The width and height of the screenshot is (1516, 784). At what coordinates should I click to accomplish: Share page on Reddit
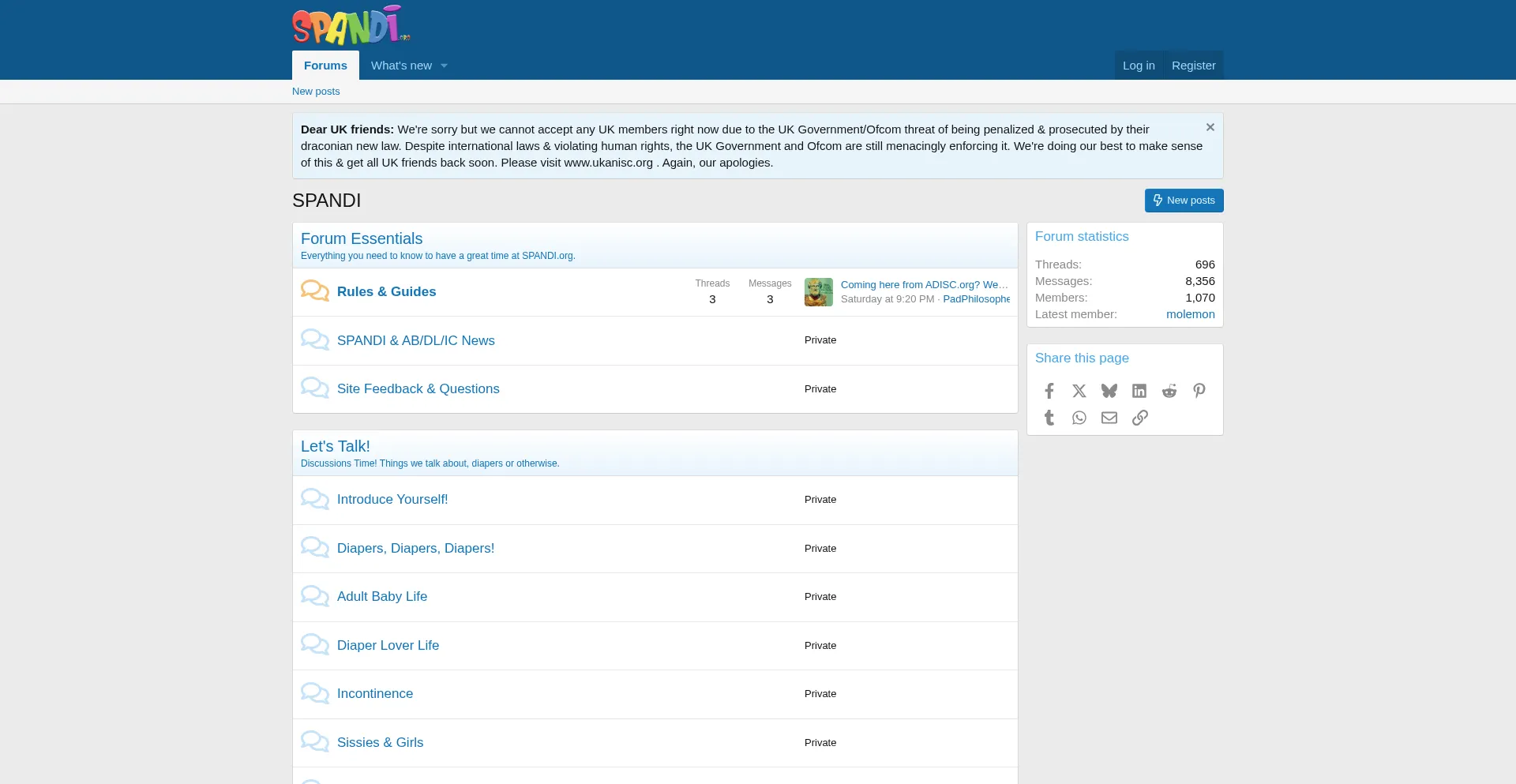point(1169,391)
